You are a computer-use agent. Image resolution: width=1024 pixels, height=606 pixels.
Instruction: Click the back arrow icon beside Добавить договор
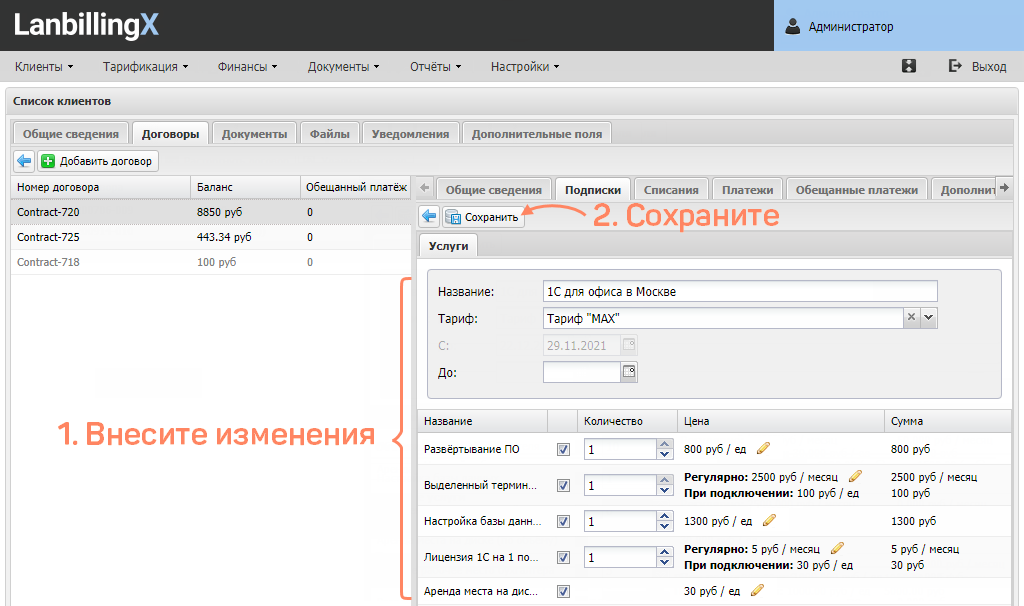click(25, 161)
